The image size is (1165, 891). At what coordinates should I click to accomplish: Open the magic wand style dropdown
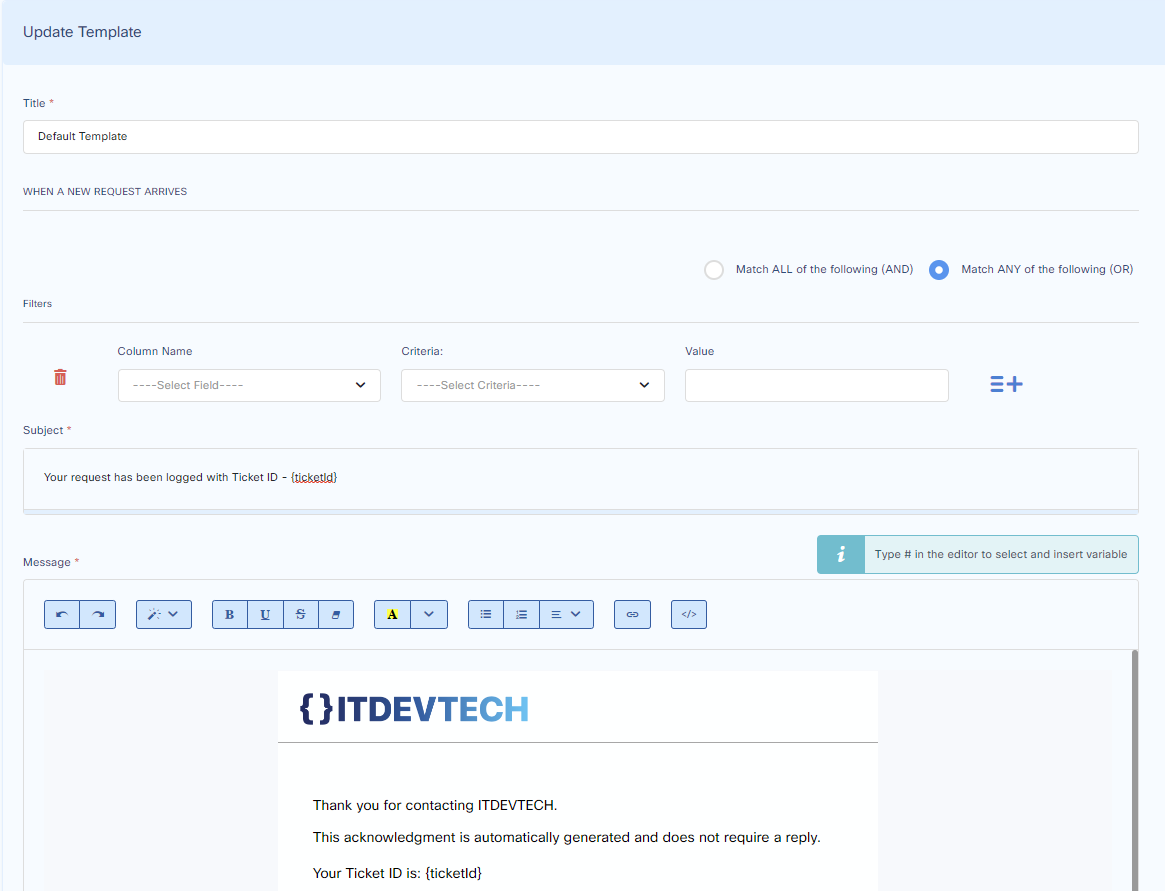click(163, 614)
